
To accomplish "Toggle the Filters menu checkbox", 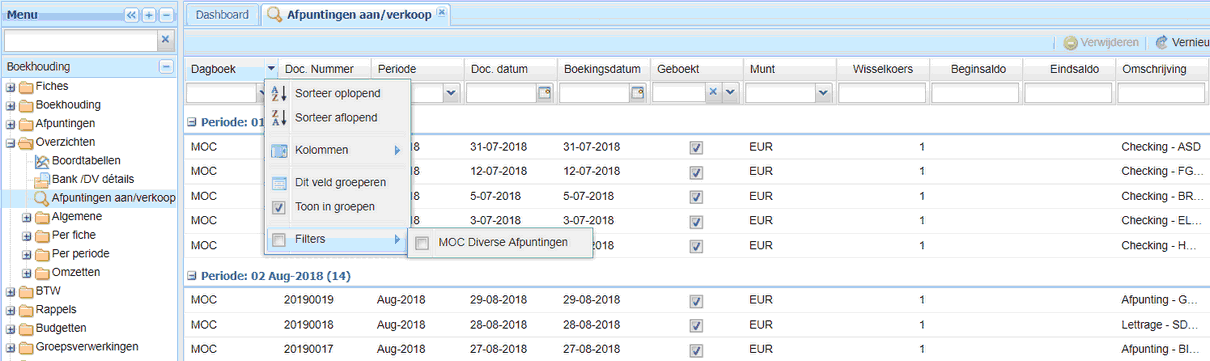I will pos(279,240).
